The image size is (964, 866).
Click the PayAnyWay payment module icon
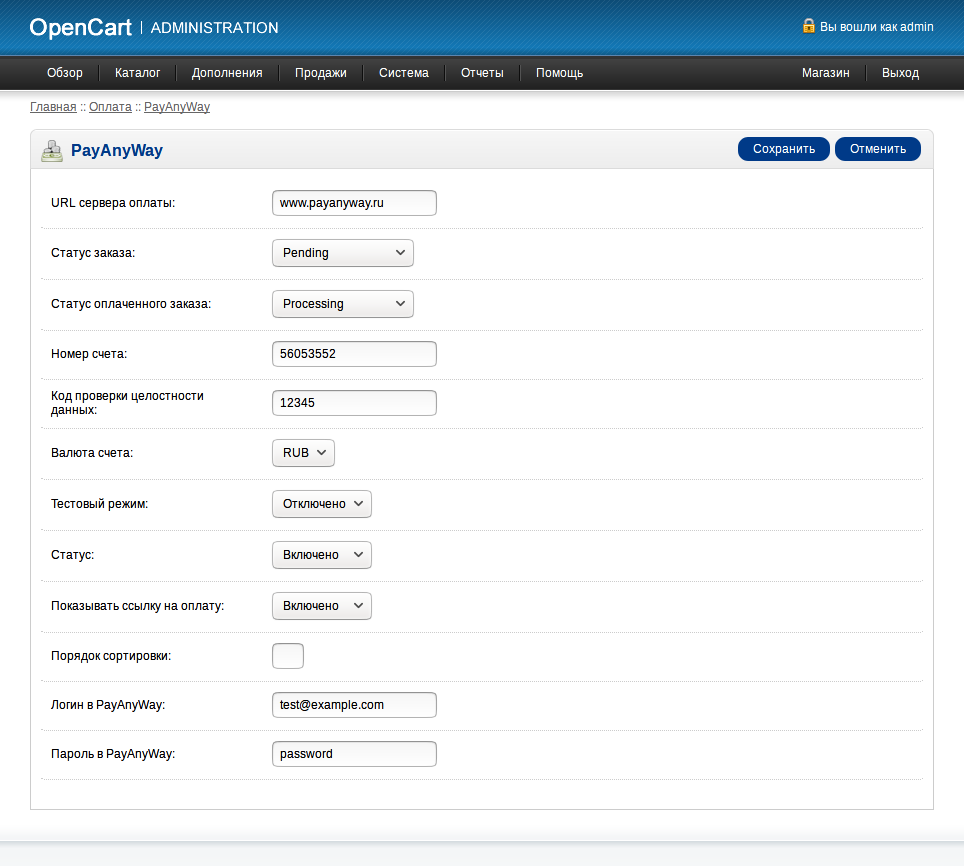click(x=51, y=151)
